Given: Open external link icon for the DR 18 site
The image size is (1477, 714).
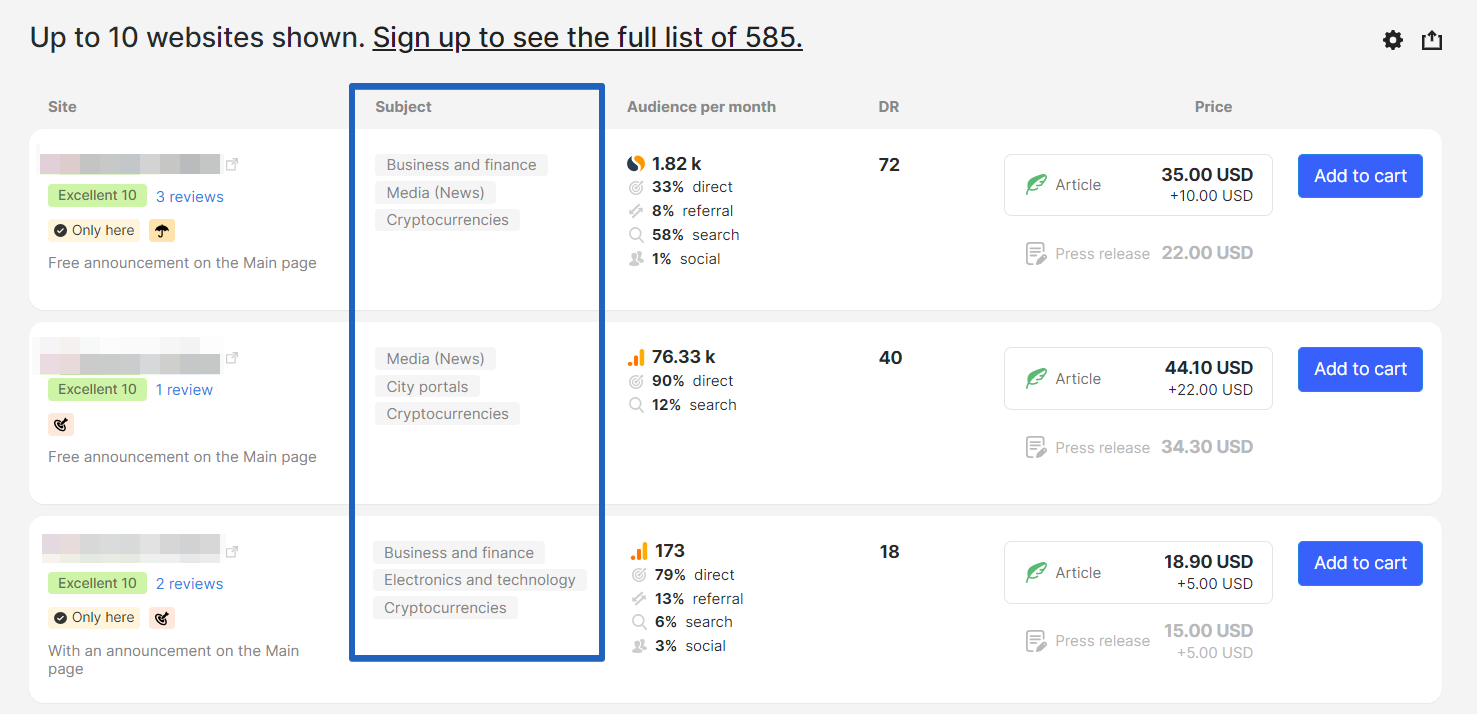Looking at the screenshot, I should 232,551.
